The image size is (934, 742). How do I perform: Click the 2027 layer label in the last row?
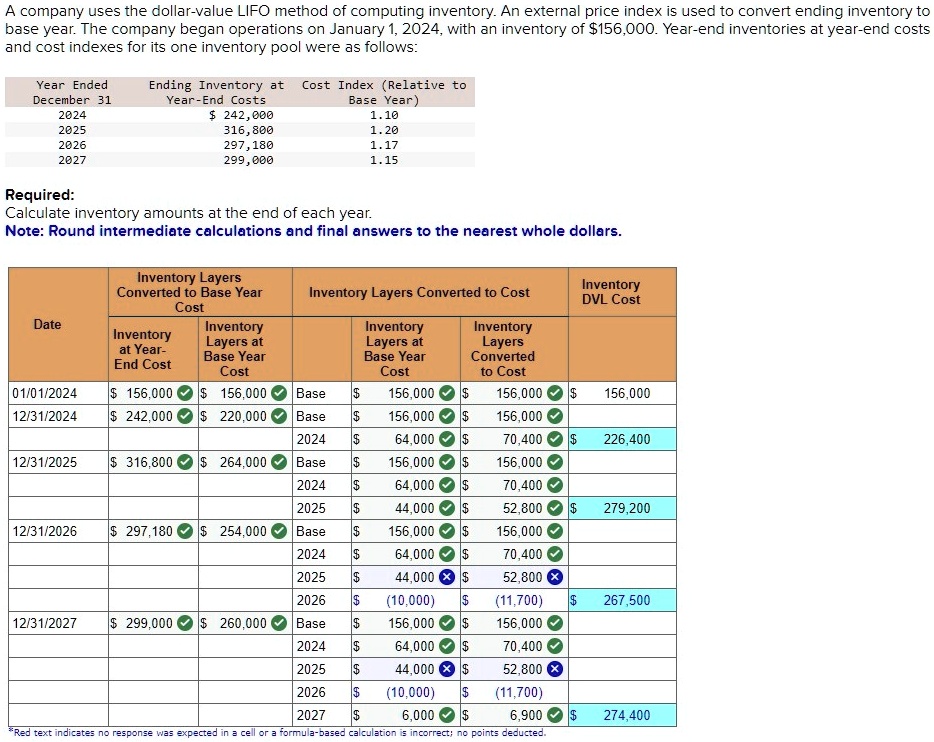pyautogui.click(x=311, y=715)
